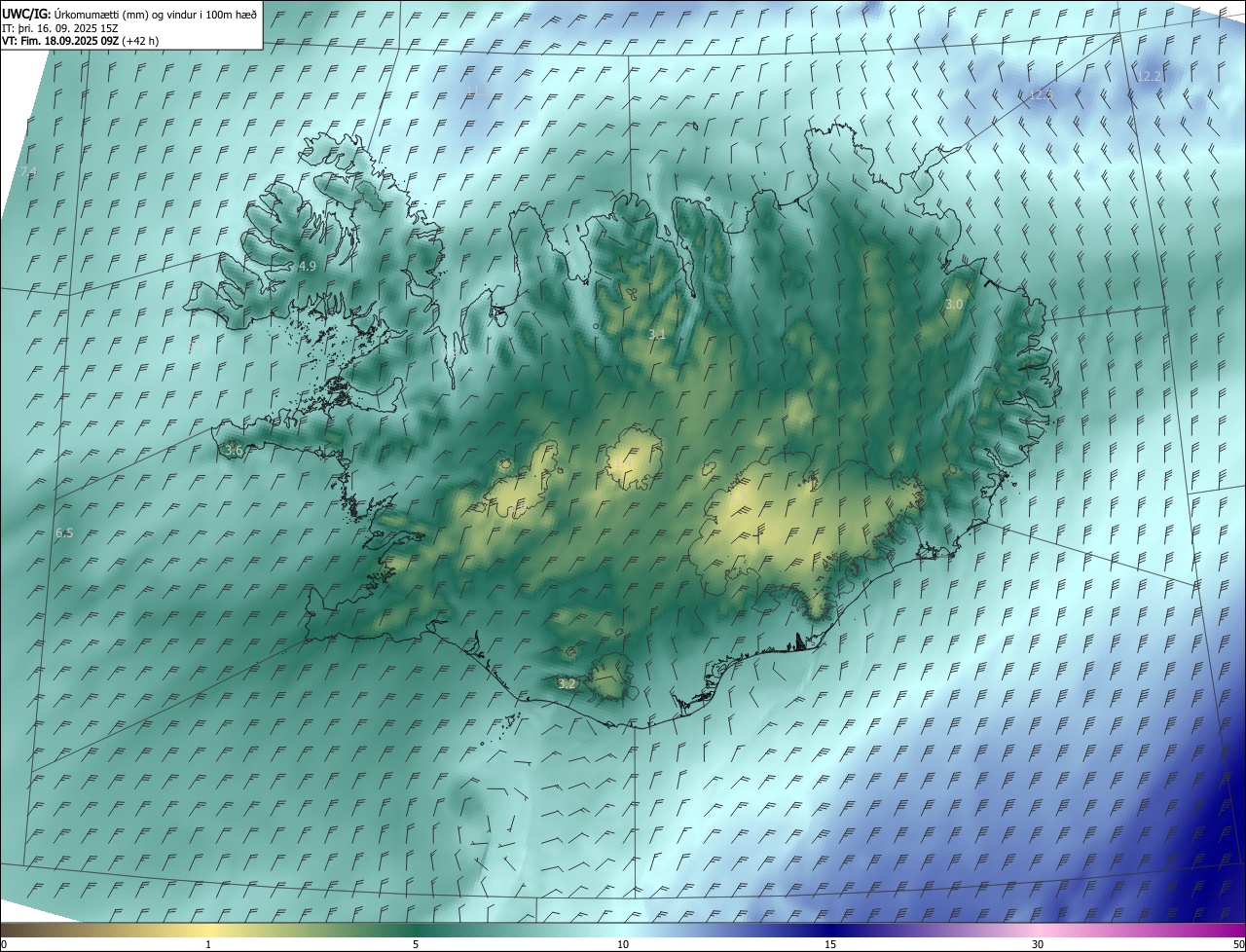Click the title "Úrkomumætti (mm) og vindur i 100m hæð"
1246x952 pixels.
point(156,14)
